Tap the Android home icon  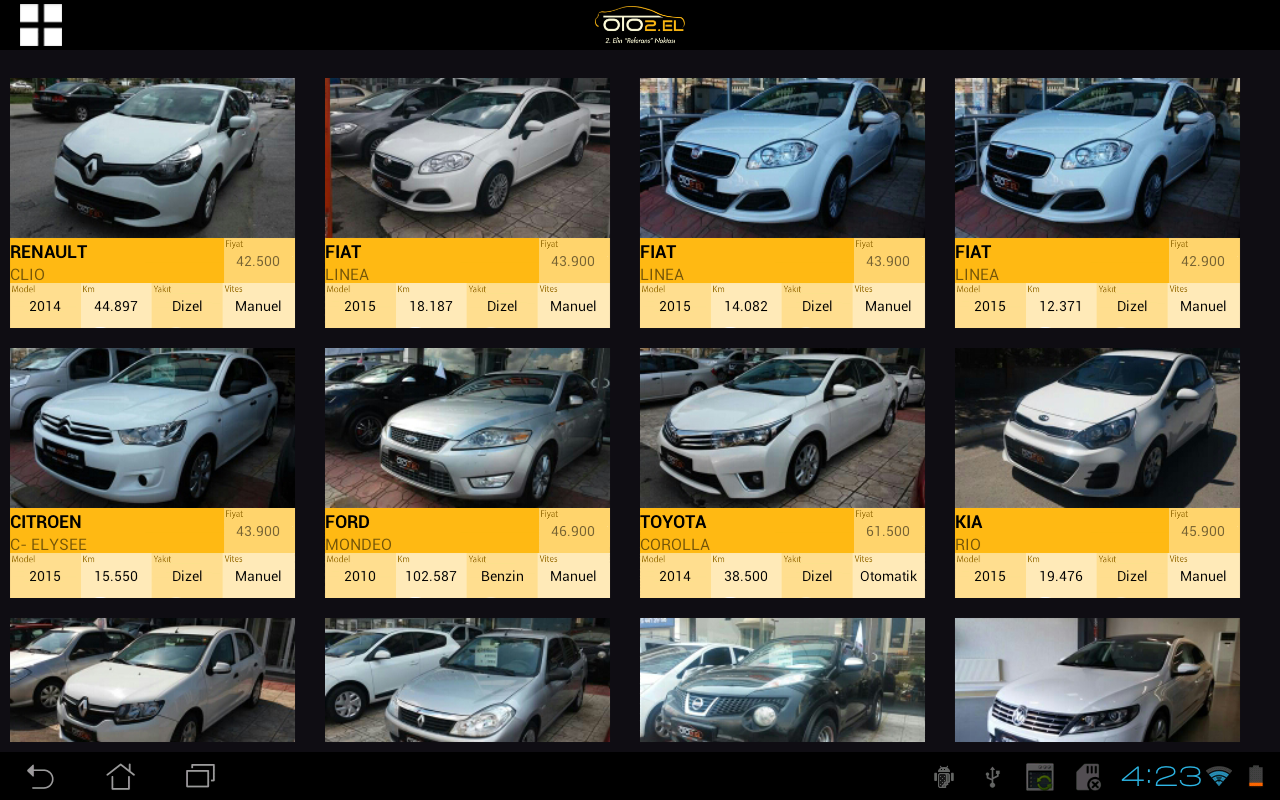[x=121, y=776]
